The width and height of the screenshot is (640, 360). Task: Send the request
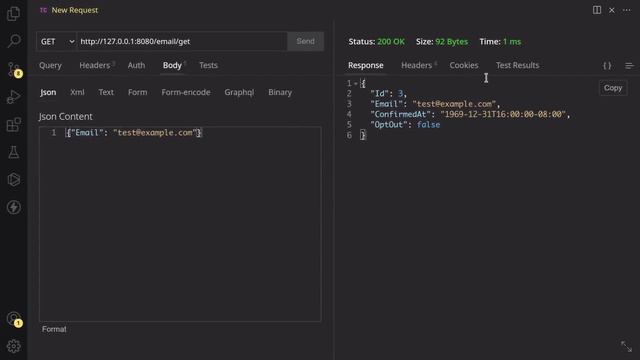[x=305, y=41]
